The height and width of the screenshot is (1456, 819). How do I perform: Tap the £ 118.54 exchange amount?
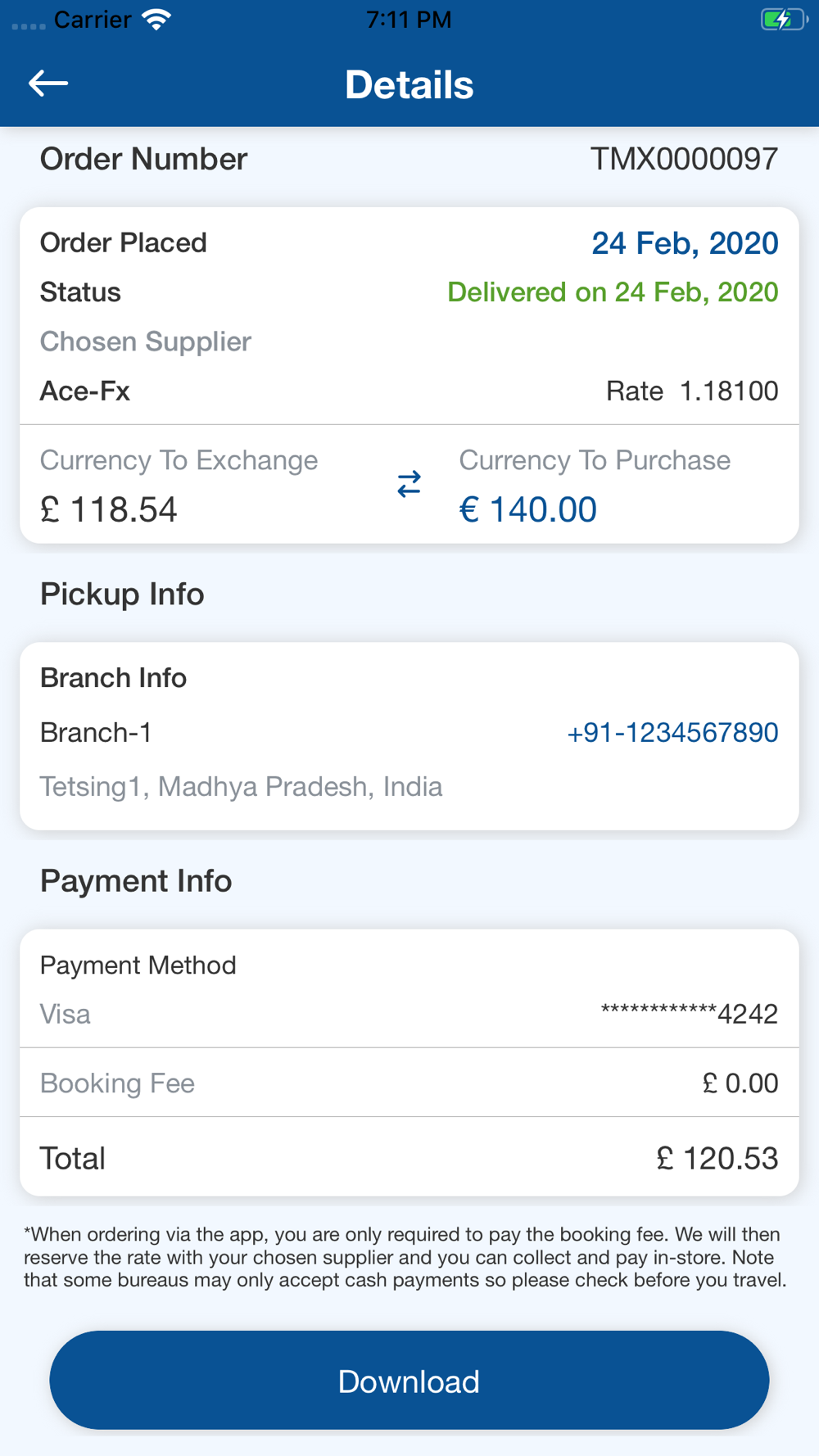109,509
